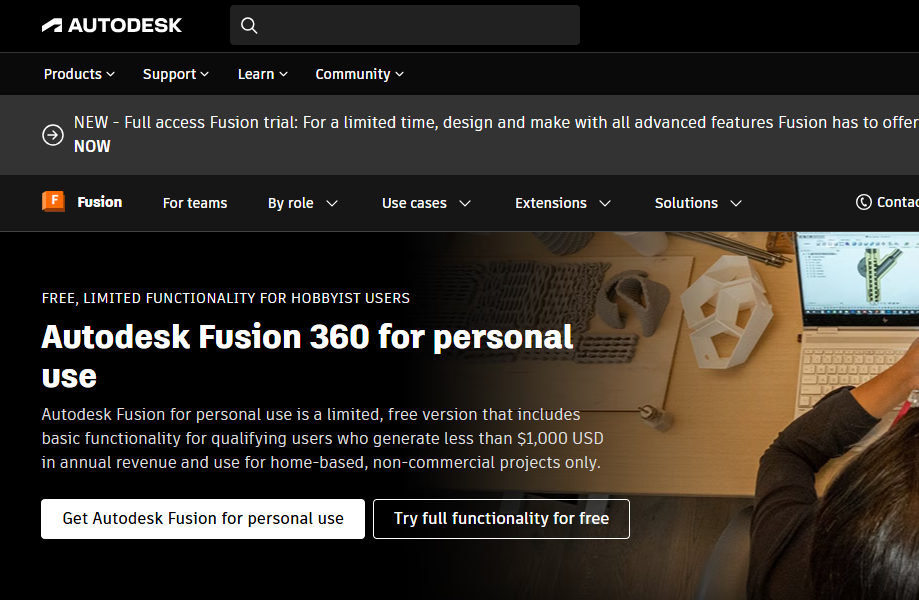Click the Autodesk logo
The height and width of the screenshot is (600, 919).
[x=111, y=25]
